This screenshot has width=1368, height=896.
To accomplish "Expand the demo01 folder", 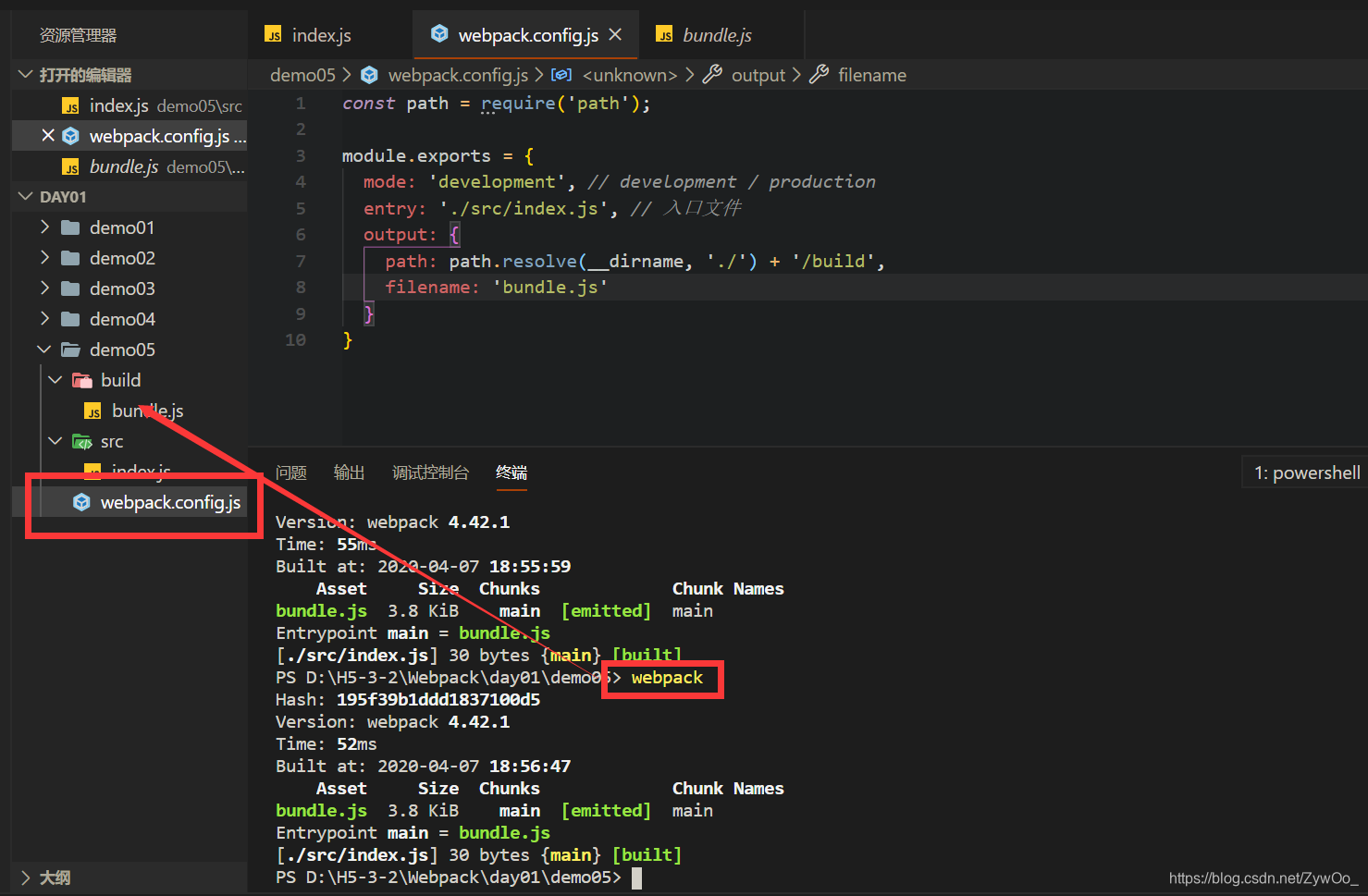I will tap(44, 227).
